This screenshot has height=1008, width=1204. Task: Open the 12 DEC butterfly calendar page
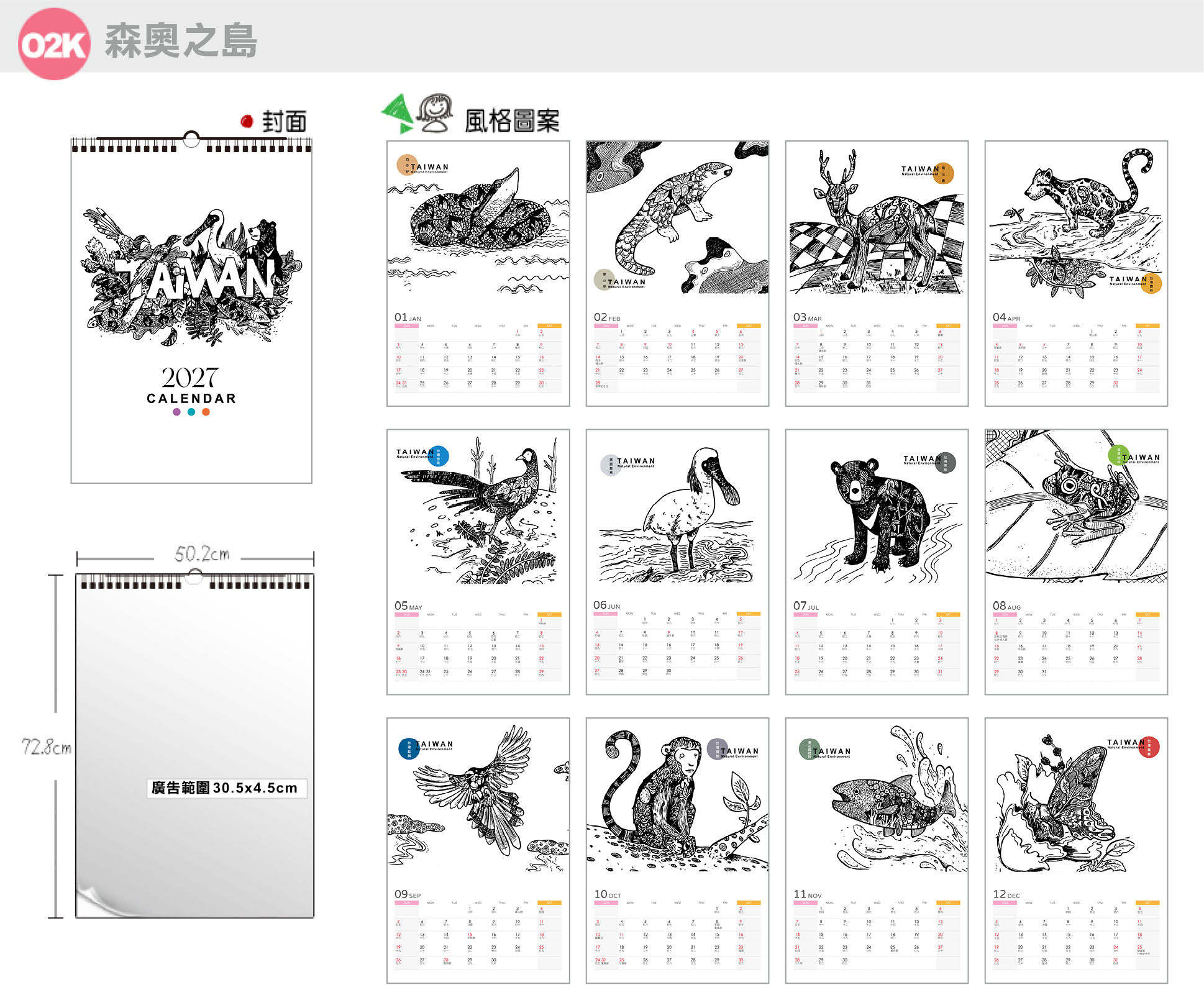point(1077,851)
